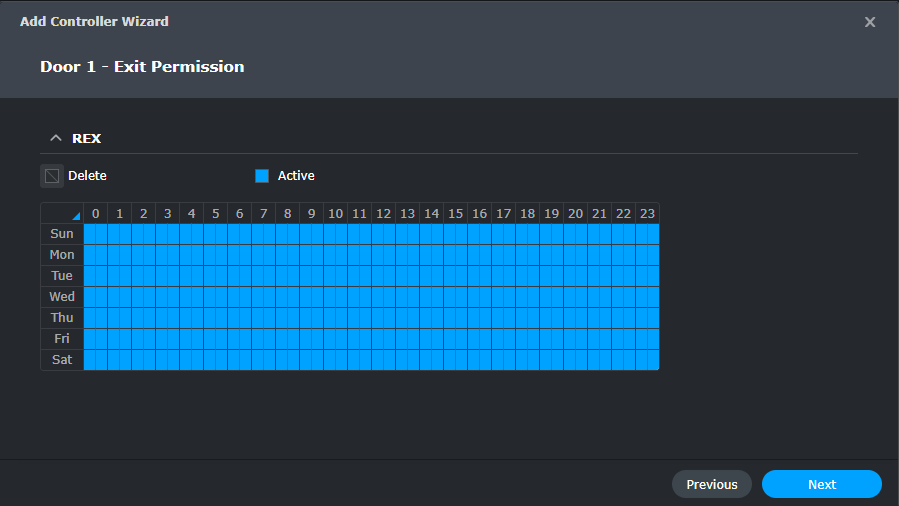Select the Wed row header
The image size is (899, 506).
pos(62,296)
